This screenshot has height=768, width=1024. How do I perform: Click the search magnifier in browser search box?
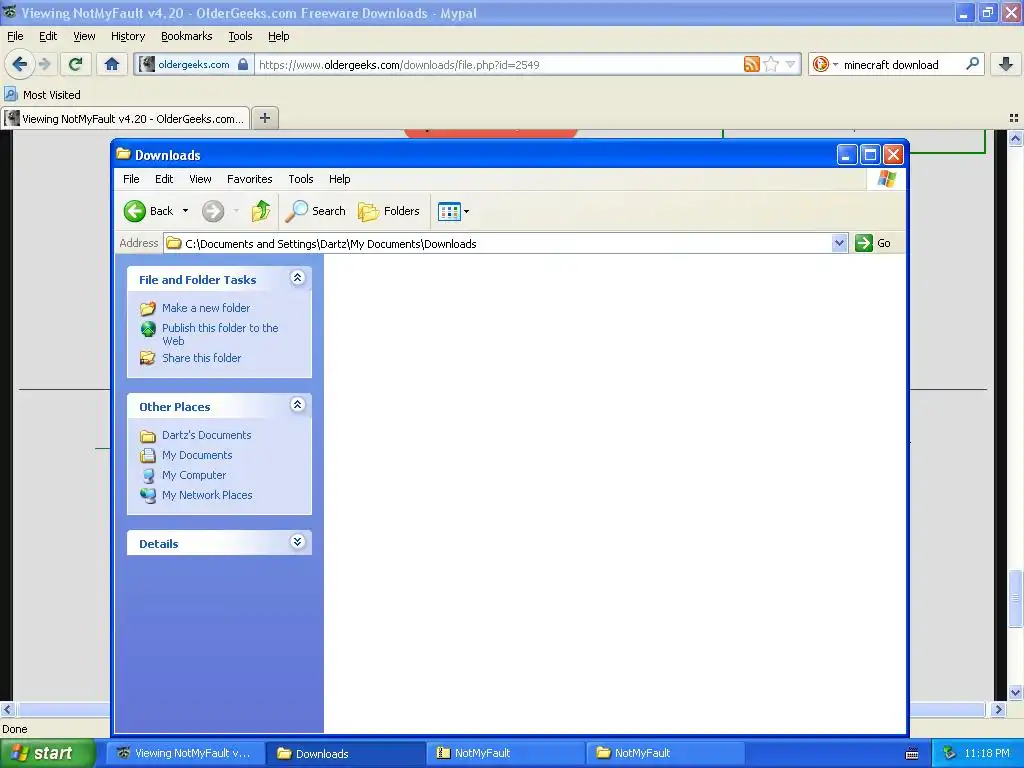[972, 64]
